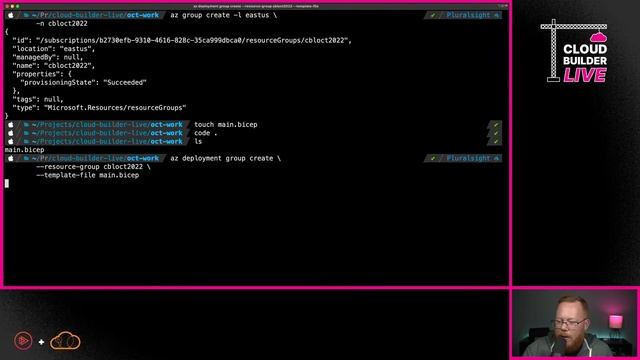This screenshot has height=360, width=640.
Task: Click the "touch main.bicep" command text
Action: click(x=226, y=124)
